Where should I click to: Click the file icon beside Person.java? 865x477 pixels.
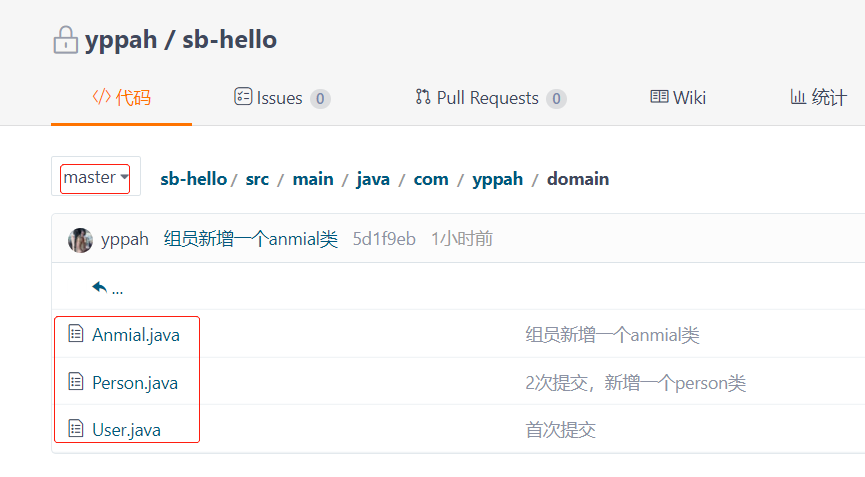75,382
